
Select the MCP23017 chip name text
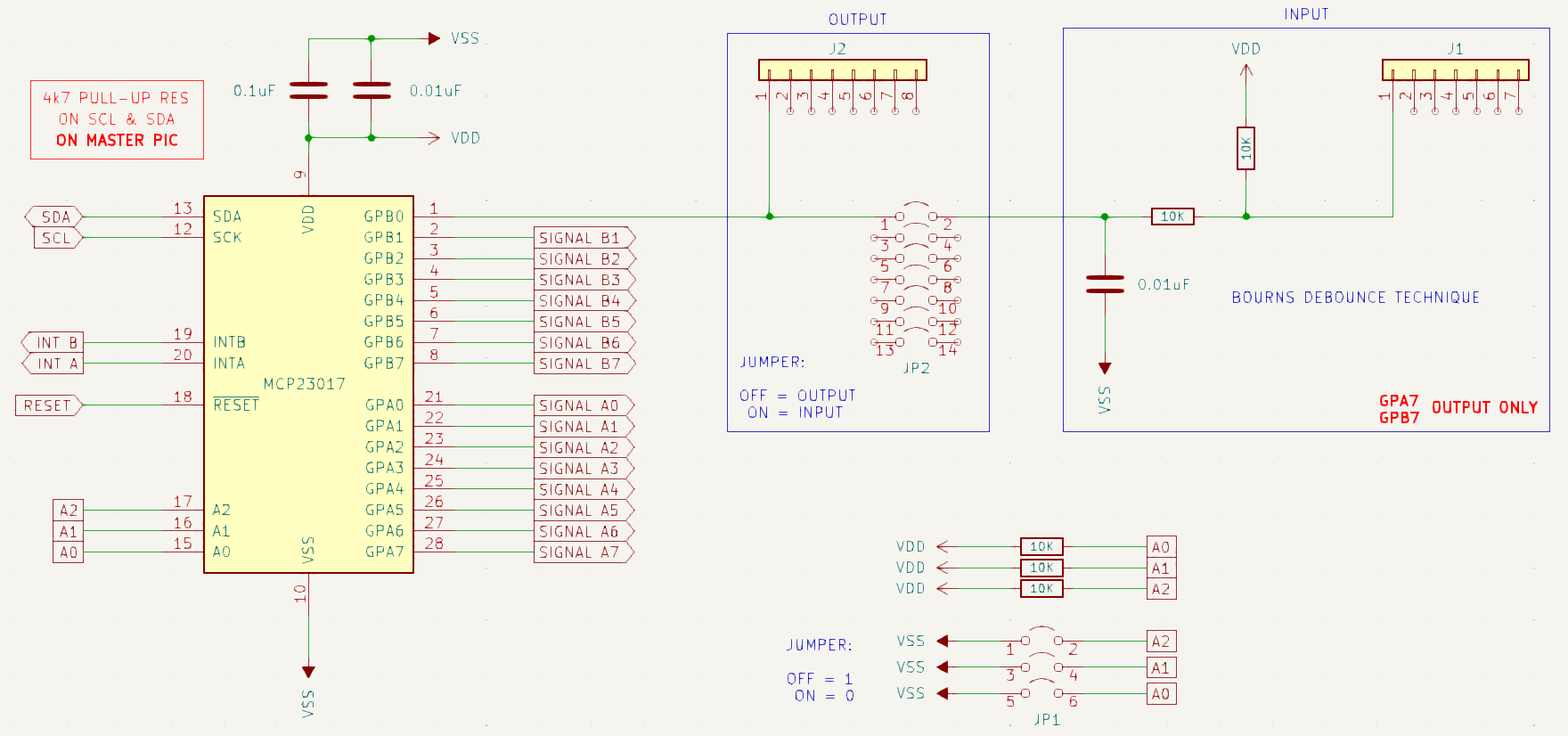tap(304, 384)
